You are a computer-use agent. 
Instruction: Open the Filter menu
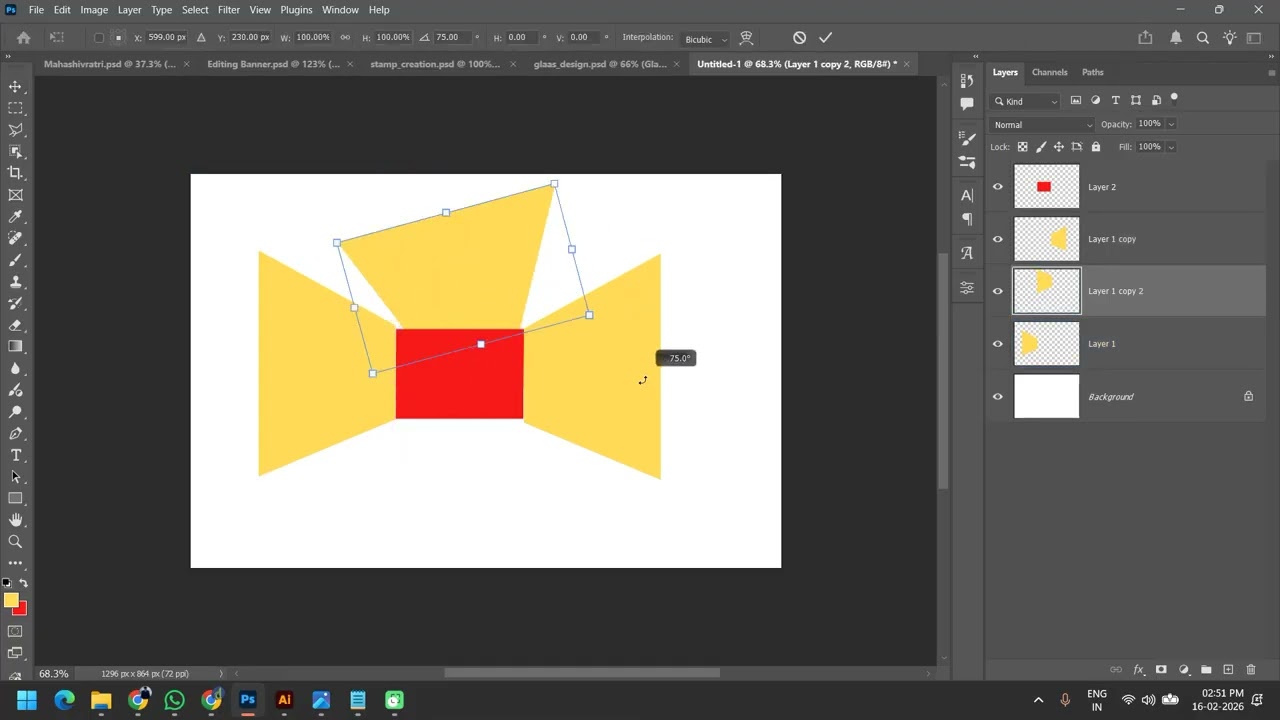pyautogui.click(x=229, y=10)
